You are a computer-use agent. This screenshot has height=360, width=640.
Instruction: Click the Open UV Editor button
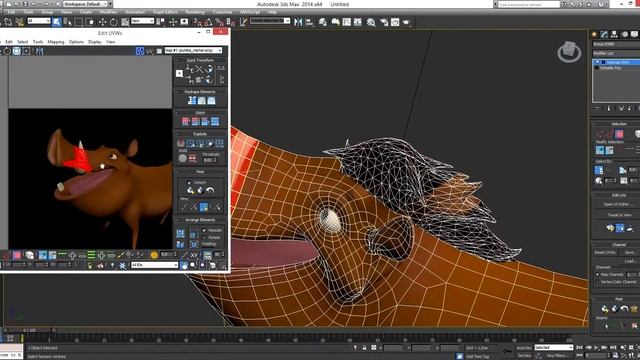click(x=616, y=204)
